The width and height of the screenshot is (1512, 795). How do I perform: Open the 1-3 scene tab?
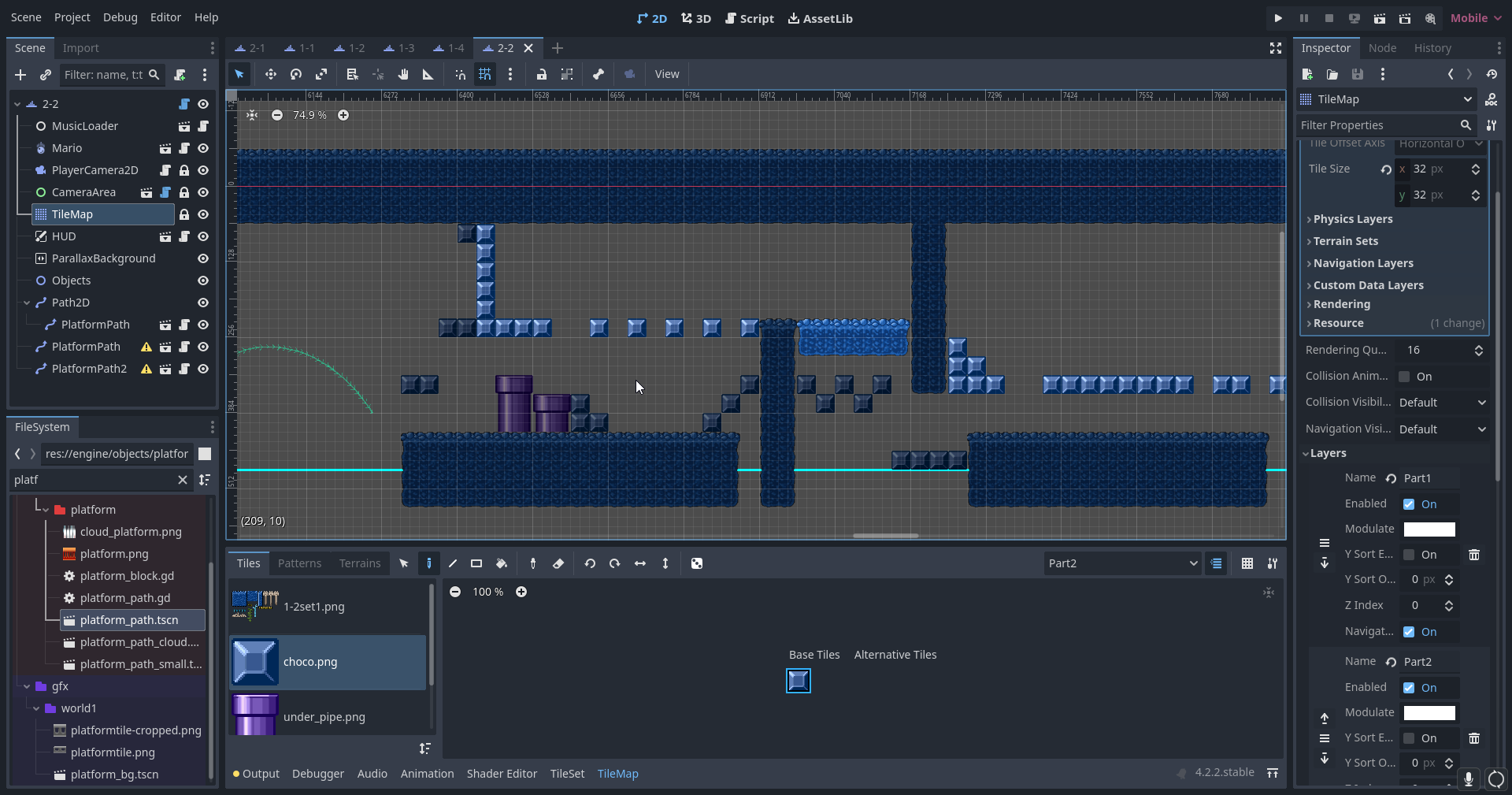pyautogui.click(x=398, y=48)
